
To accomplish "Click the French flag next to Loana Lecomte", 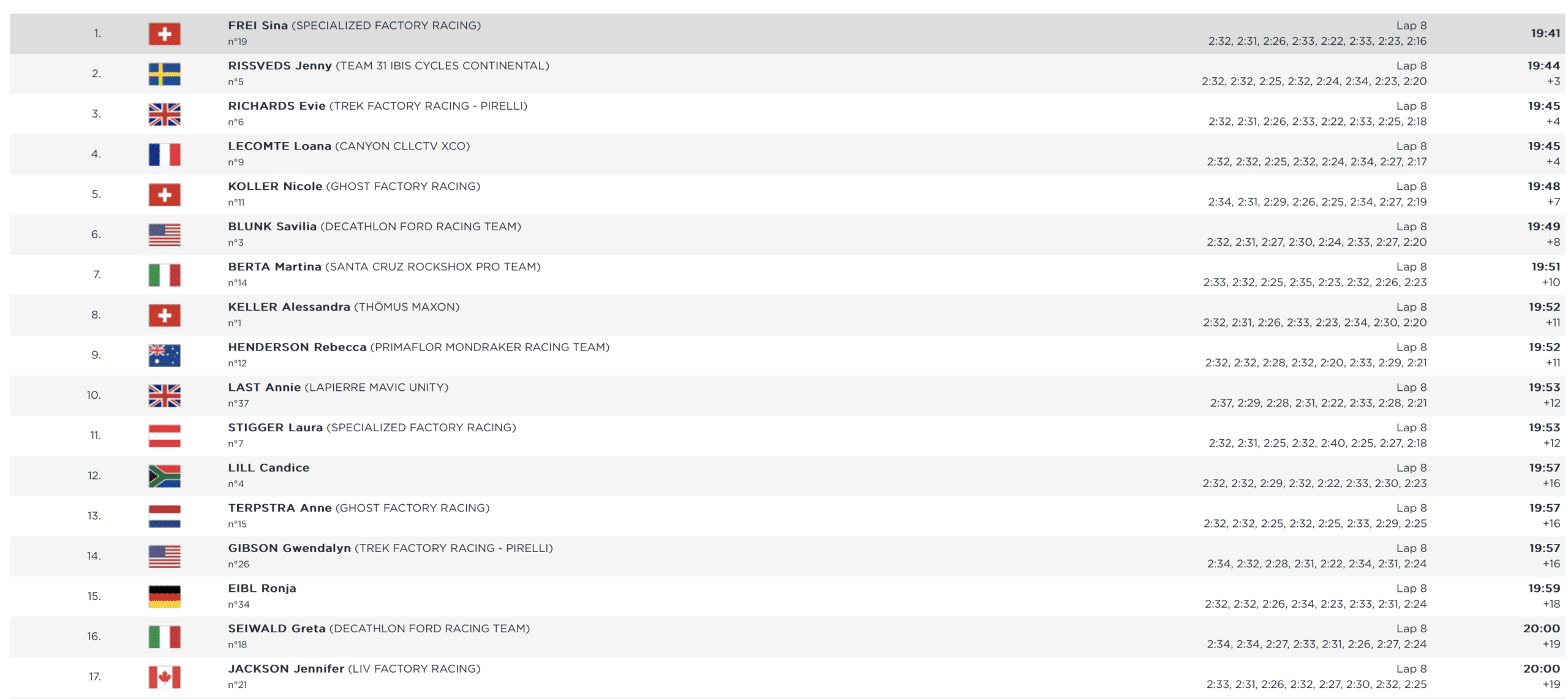I will (164, 154).
